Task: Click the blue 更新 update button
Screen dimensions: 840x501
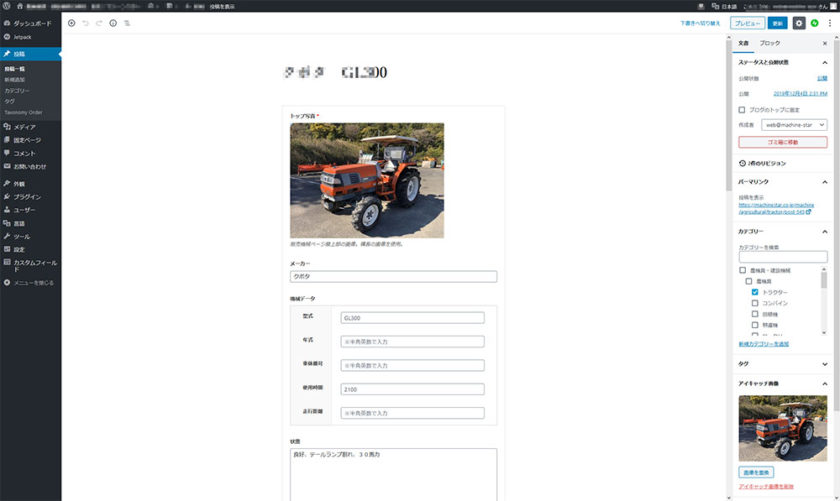Action: 777,23
